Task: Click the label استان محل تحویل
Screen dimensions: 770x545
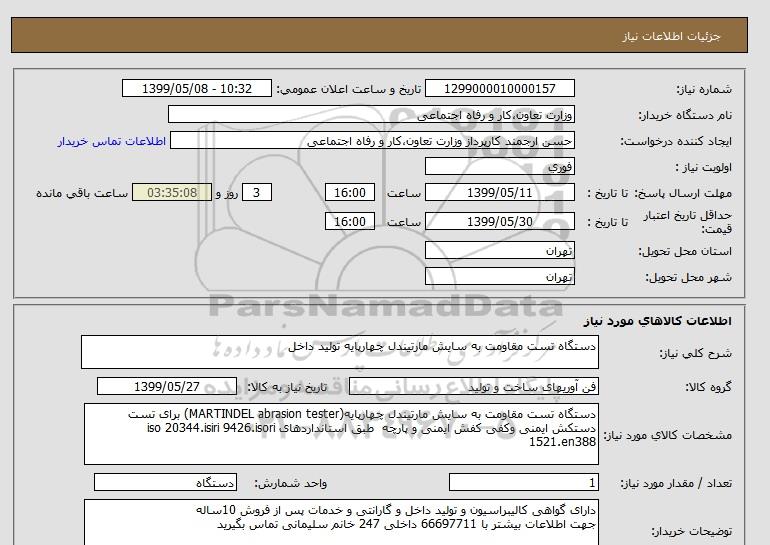Action: tap(685, 251)
